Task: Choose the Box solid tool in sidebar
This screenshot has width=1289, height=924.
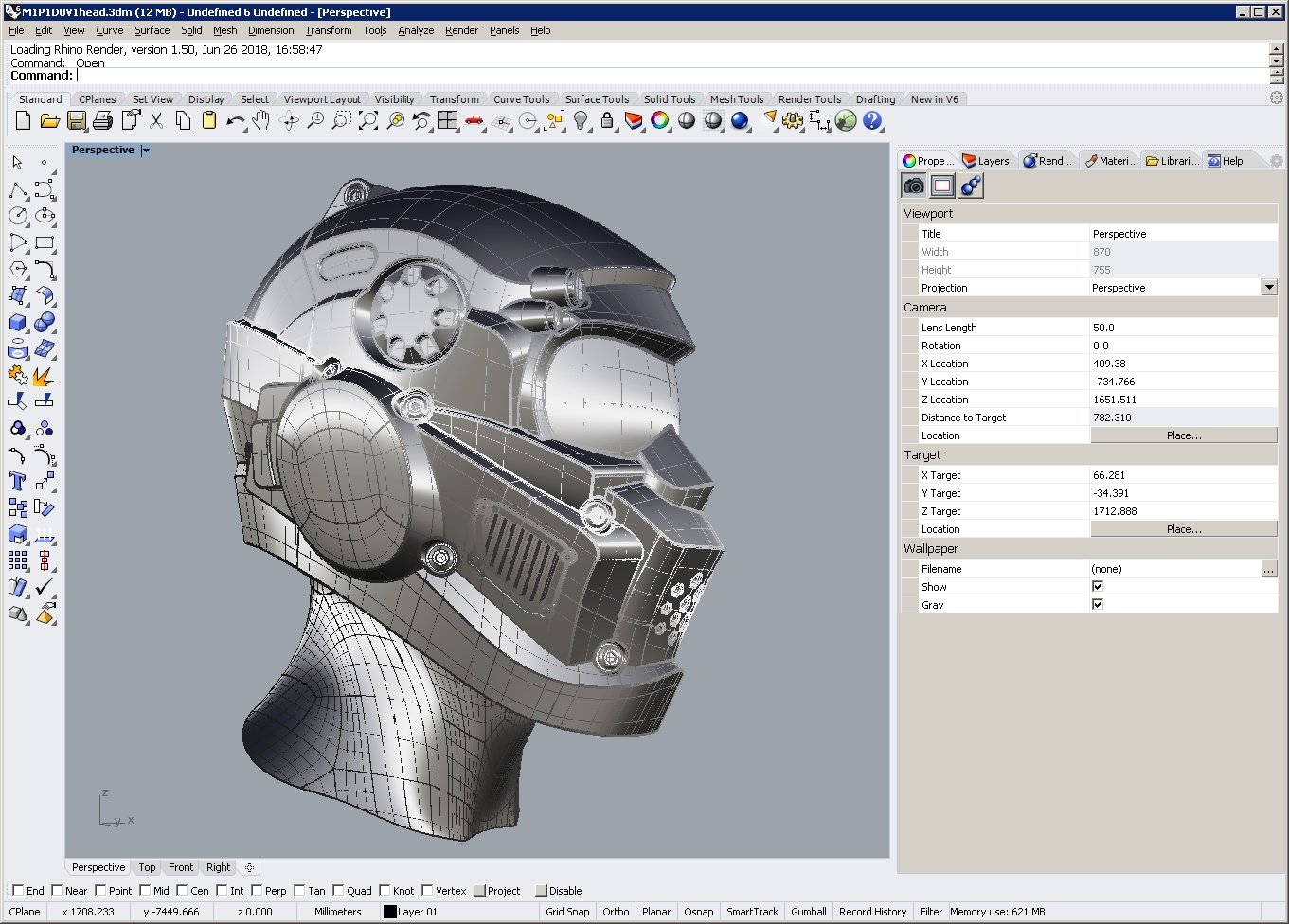Action: 17,323
